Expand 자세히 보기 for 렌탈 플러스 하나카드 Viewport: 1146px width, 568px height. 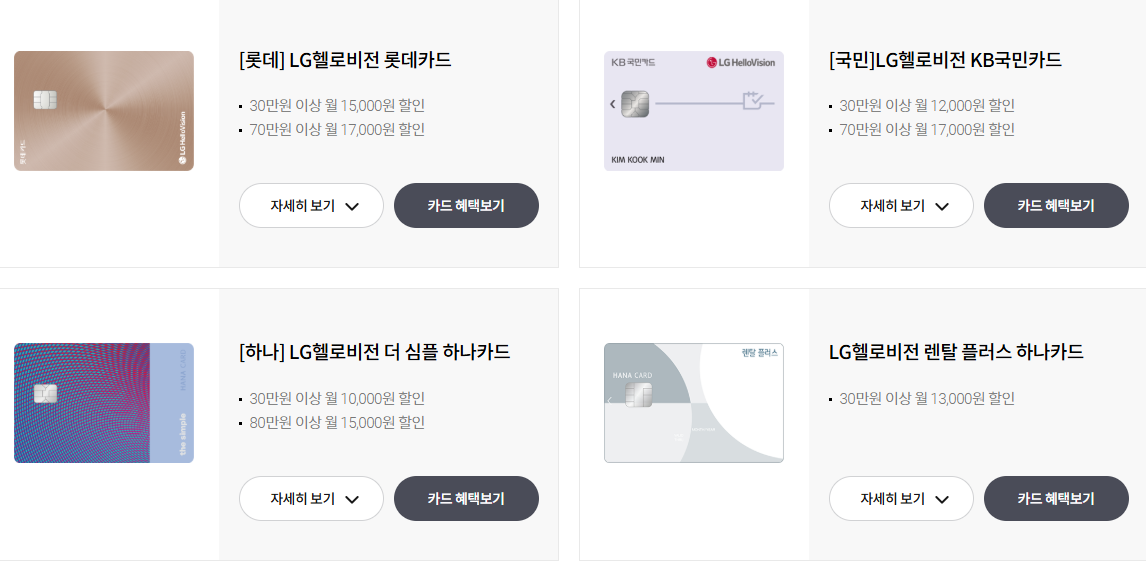(x=901, y=498)
